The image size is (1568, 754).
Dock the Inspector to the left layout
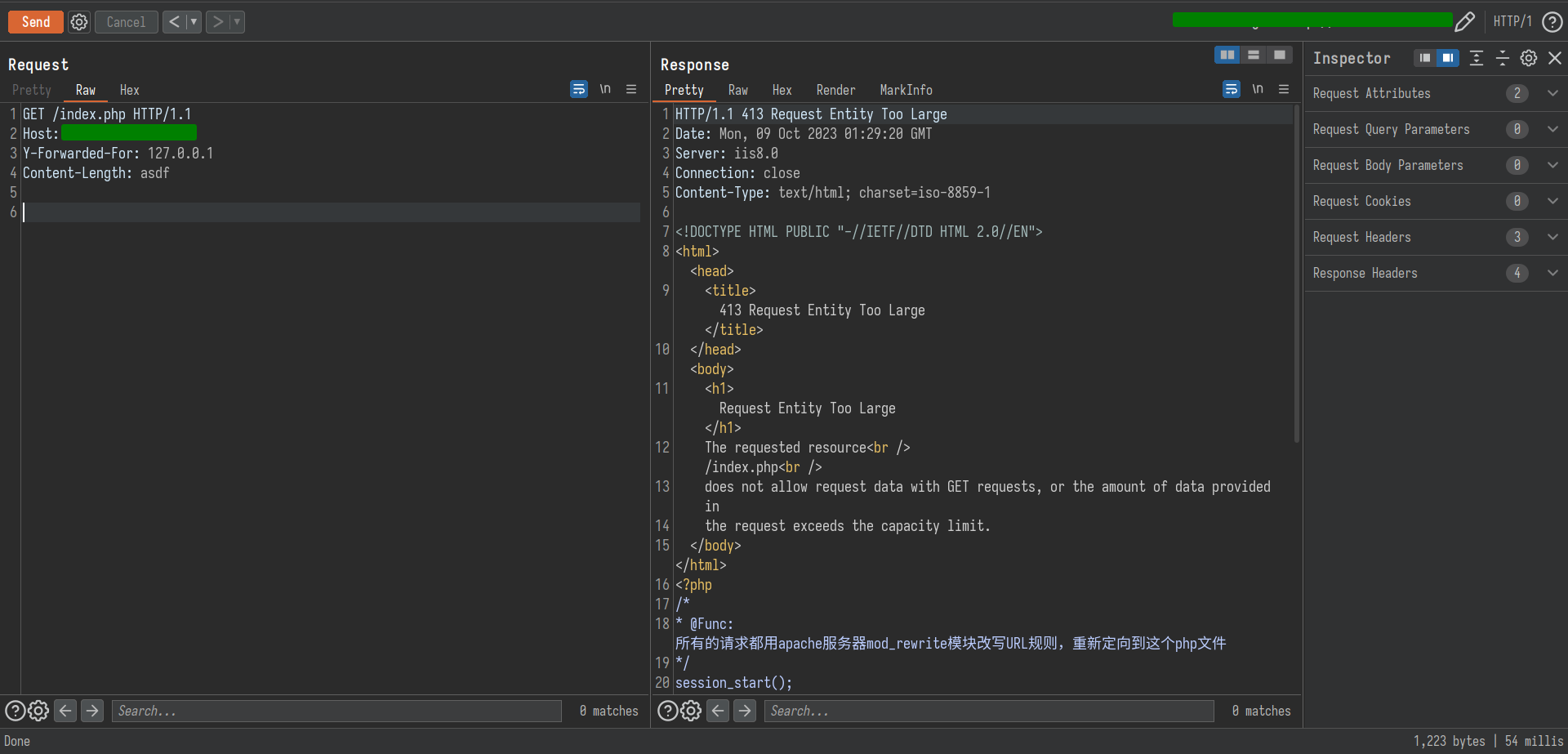pos(1424,58)
